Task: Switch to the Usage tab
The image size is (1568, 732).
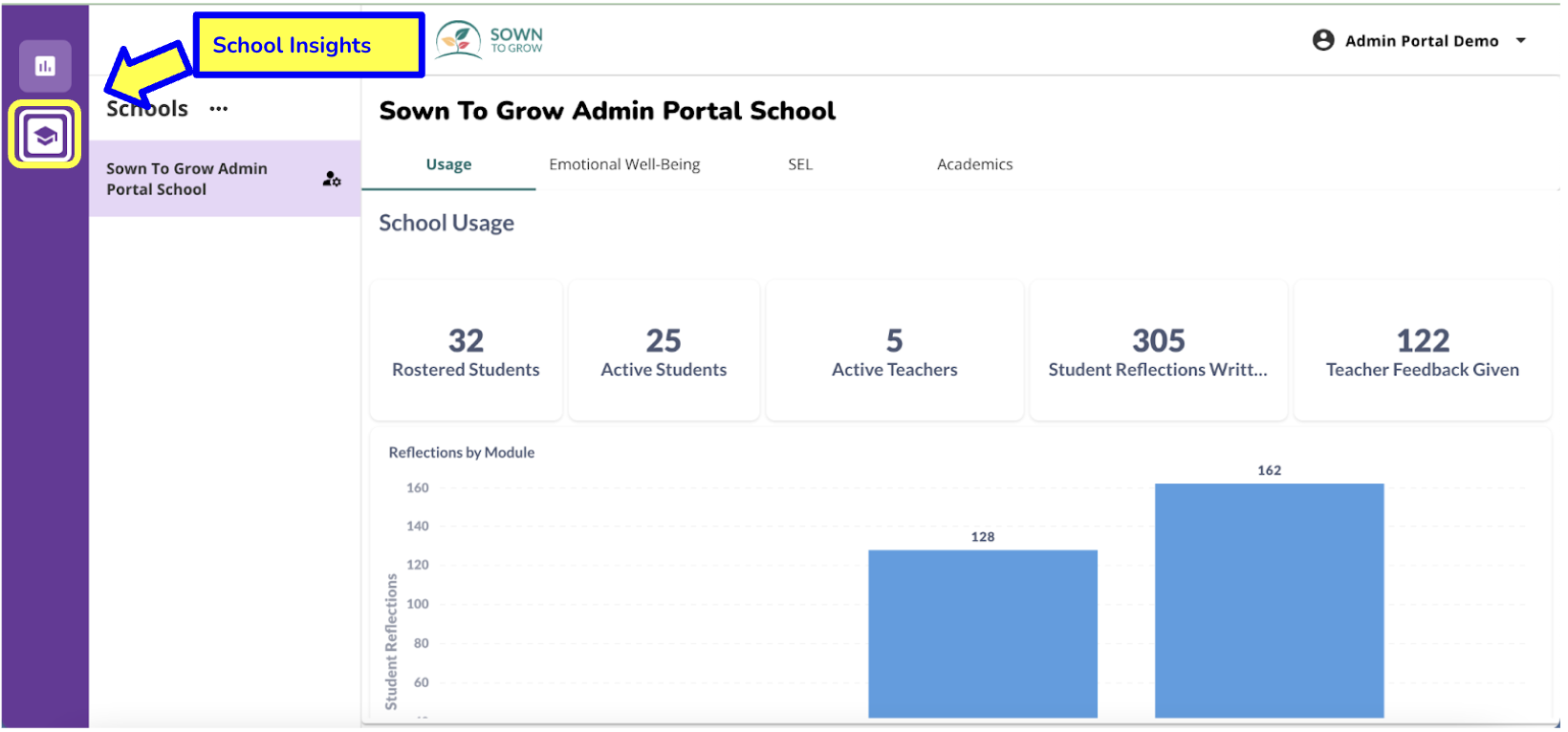Action: click(x=448, y=164)
